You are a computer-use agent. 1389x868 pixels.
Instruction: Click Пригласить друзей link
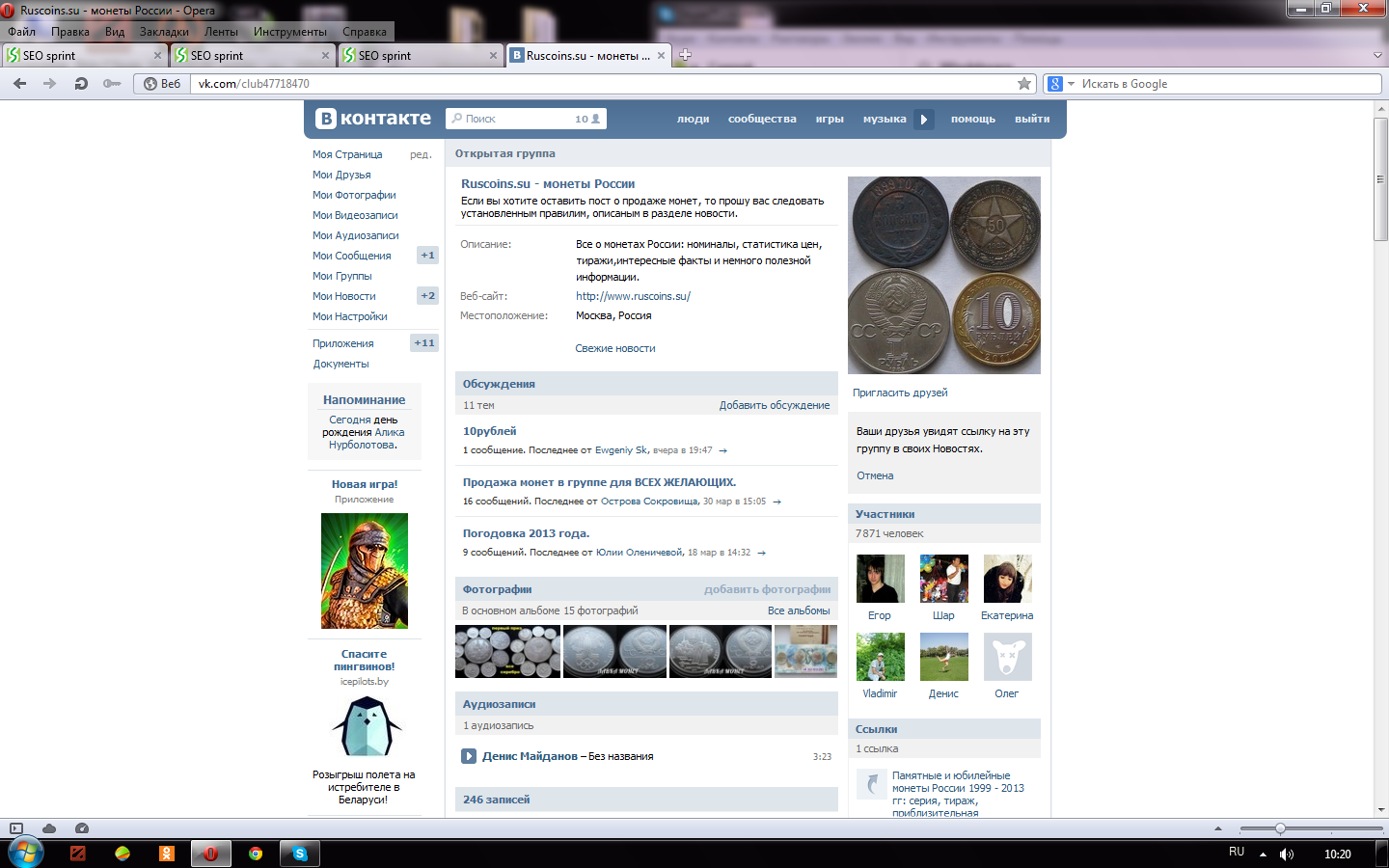point(900,393)
